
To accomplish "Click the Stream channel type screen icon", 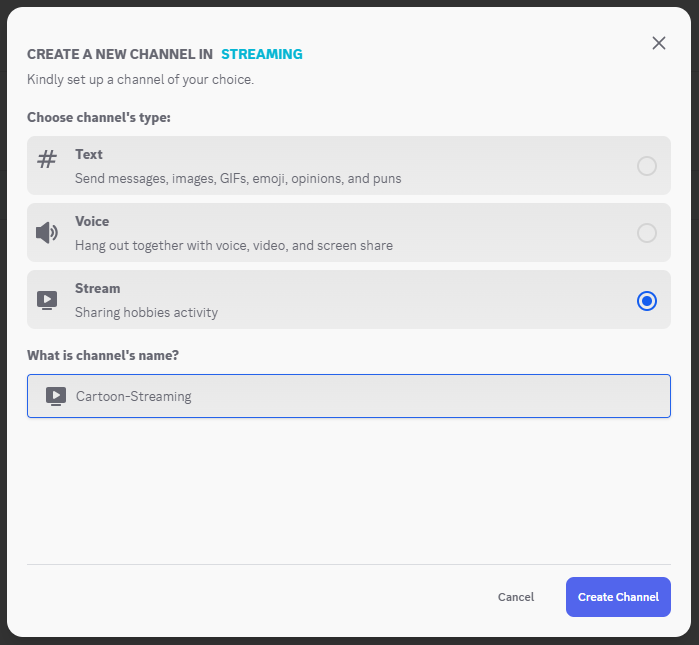I will 47,300.
